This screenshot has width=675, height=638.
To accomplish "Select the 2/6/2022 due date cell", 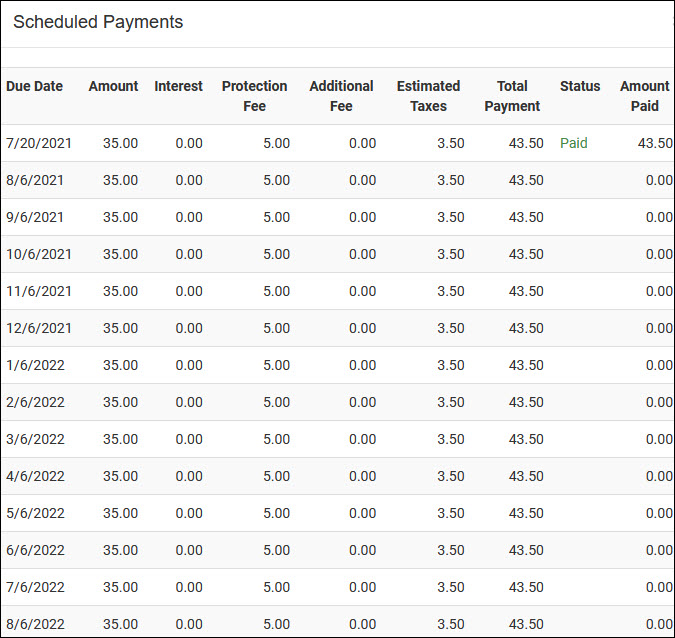I will tap(35, 402).
